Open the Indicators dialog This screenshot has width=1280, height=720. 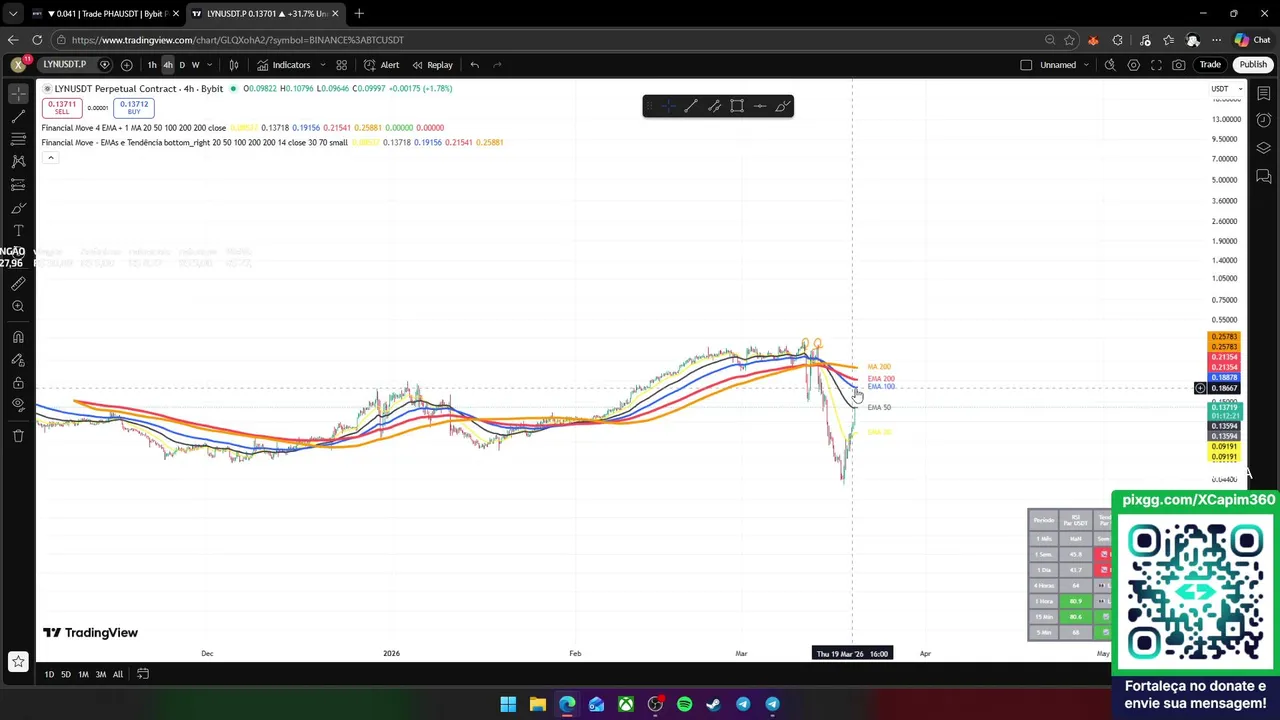click(284, 65)
